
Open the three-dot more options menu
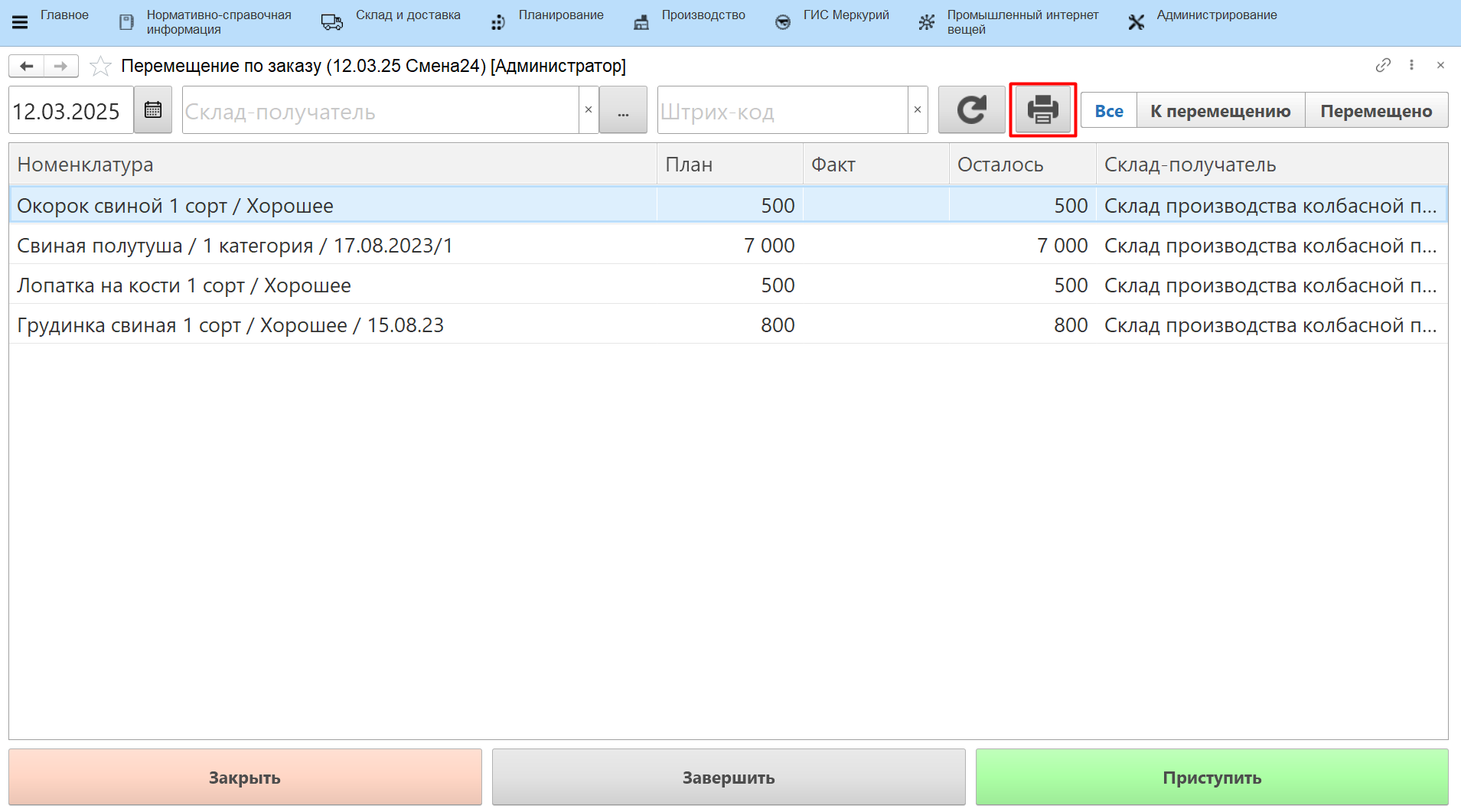click(1411, 66)
